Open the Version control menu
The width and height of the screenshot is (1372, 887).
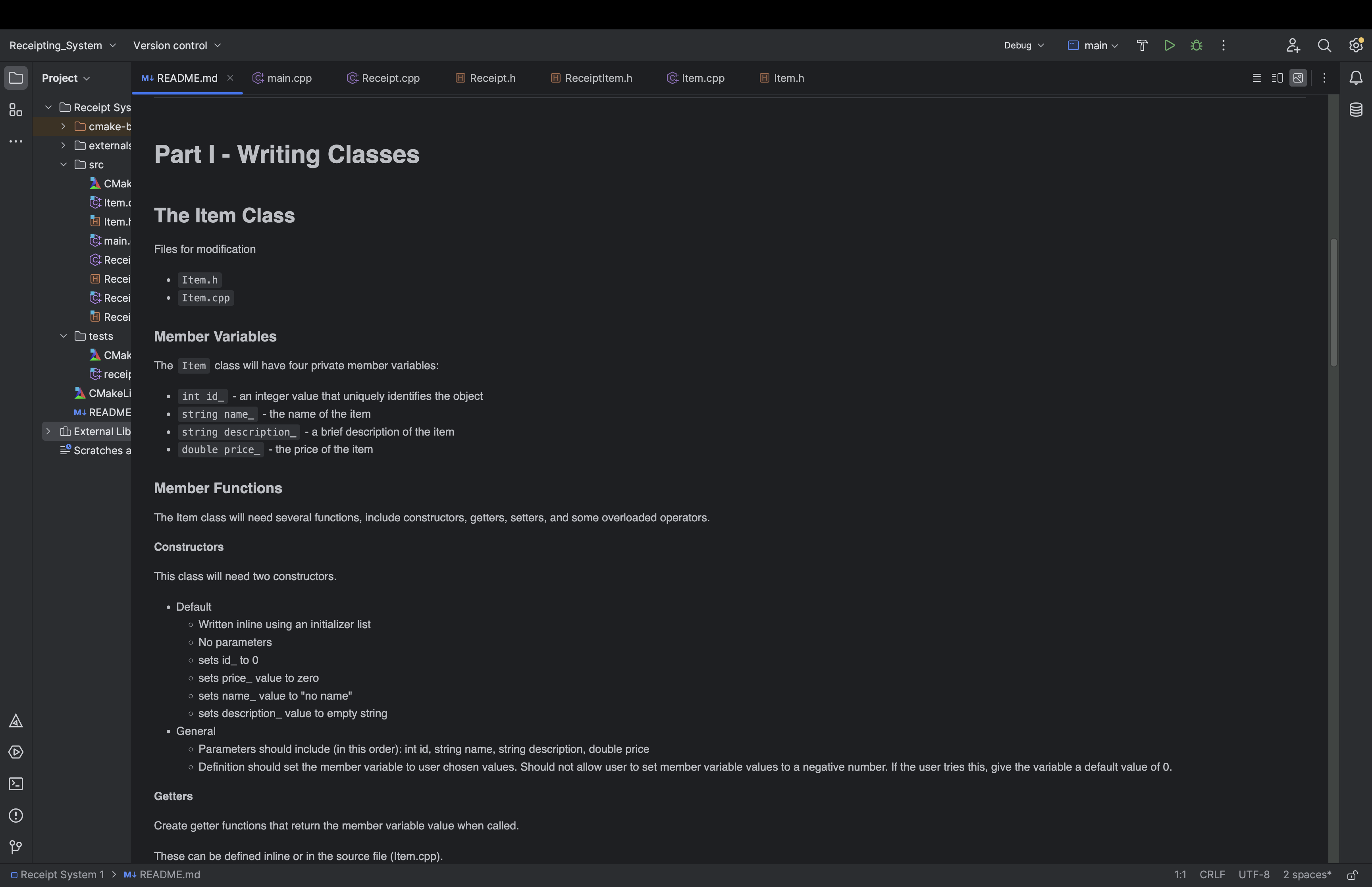click(177, 46)
